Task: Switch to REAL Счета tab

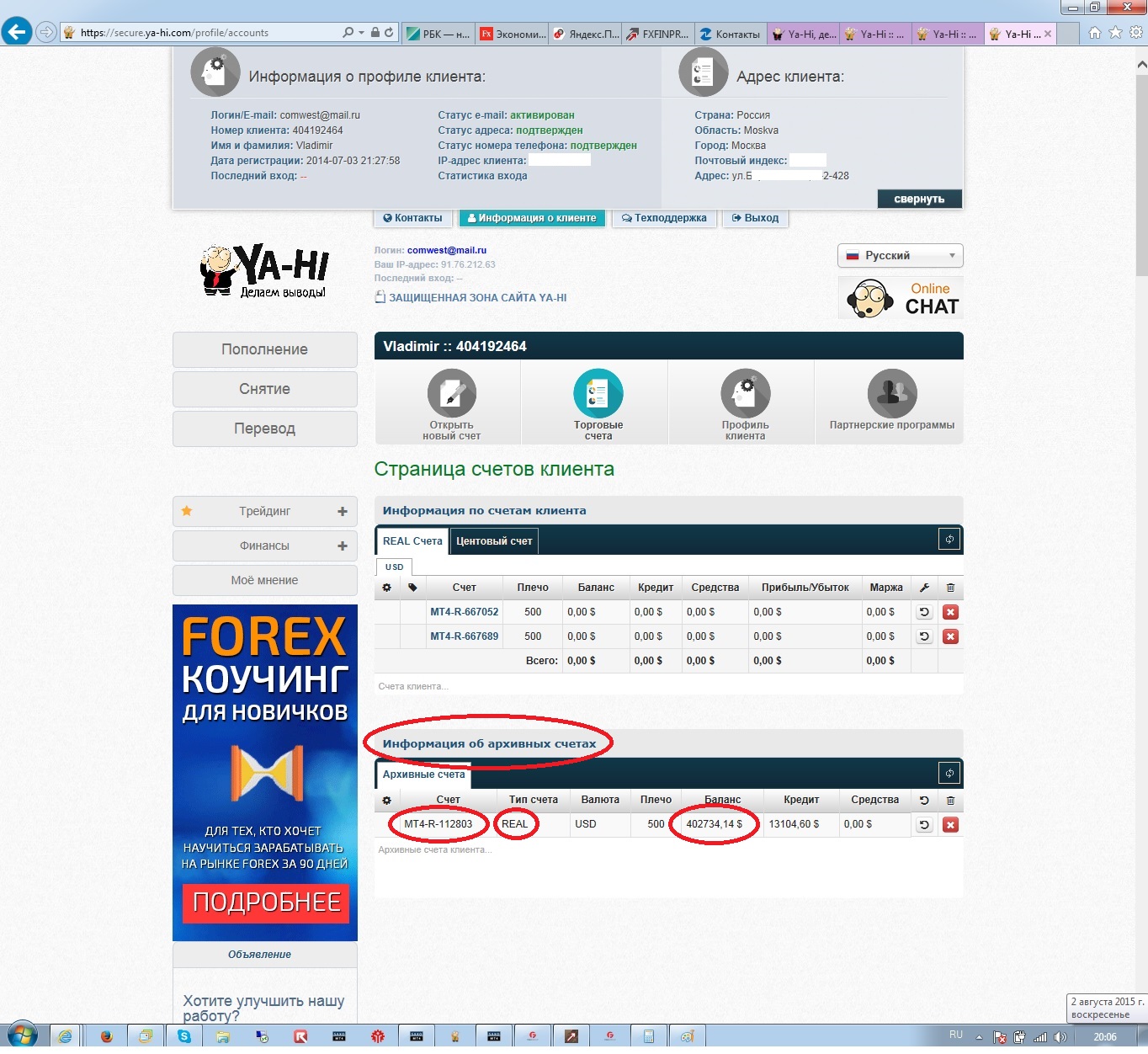Action: point(412,541)
